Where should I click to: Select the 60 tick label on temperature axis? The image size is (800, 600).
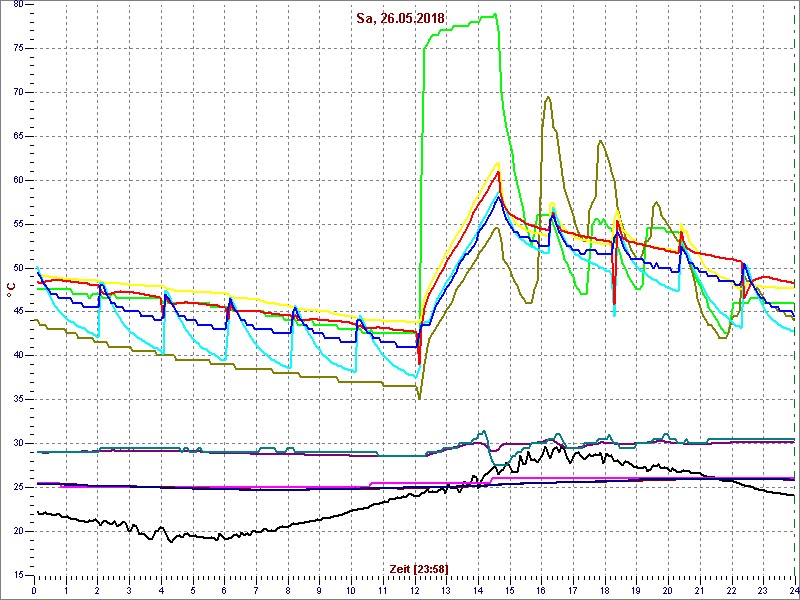point(18,180)
